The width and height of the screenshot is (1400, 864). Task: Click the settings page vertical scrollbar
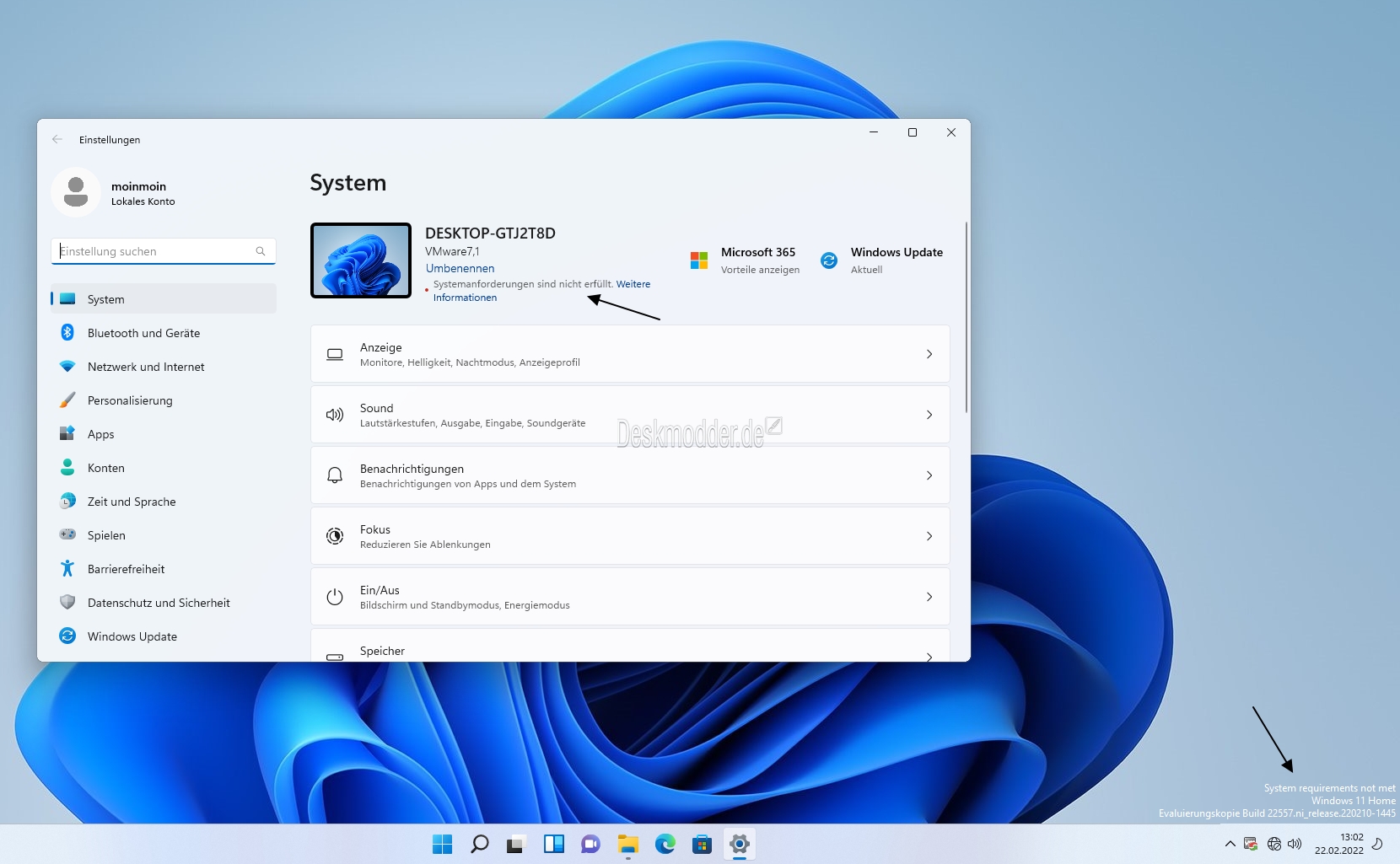[x=966, y=318]
